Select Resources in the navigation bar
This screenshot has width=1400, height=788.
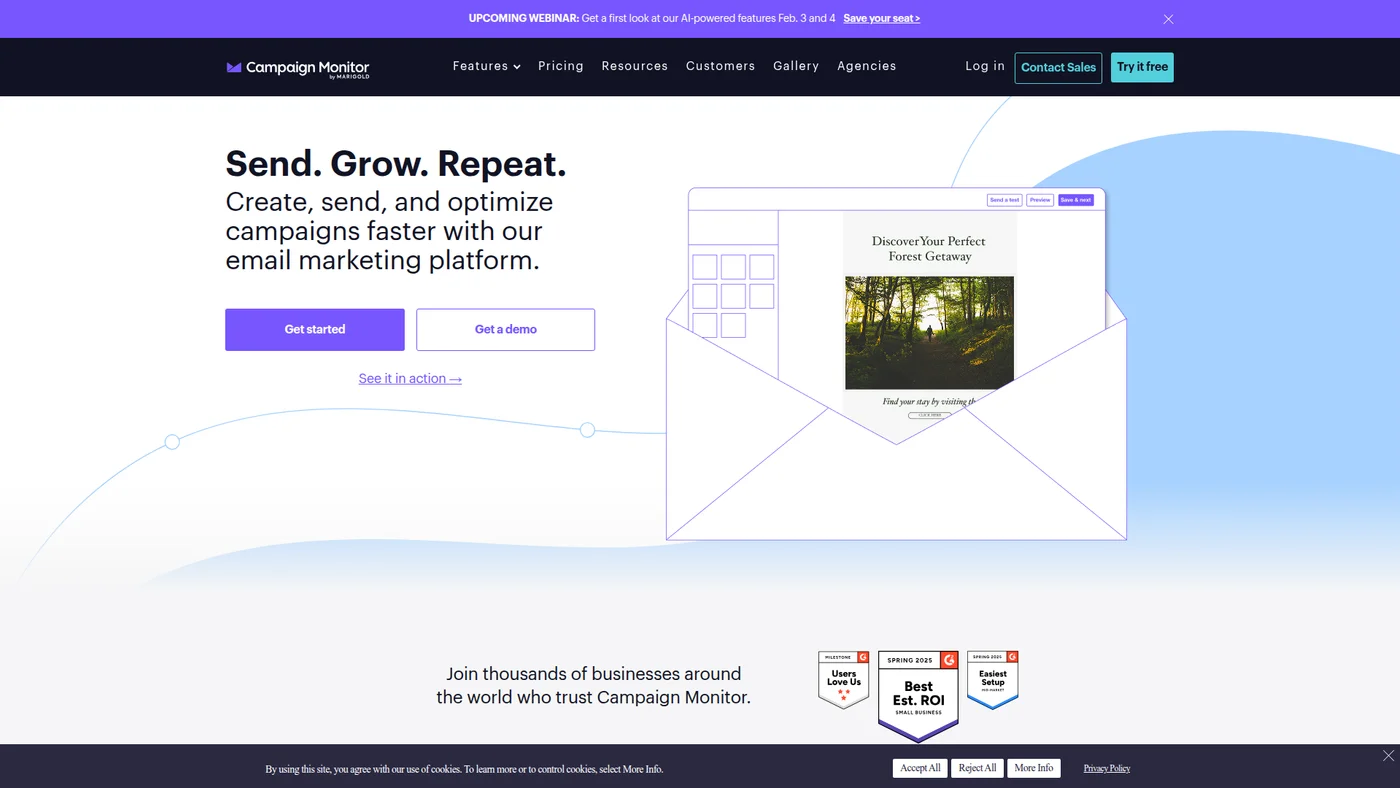pos(634,66)
